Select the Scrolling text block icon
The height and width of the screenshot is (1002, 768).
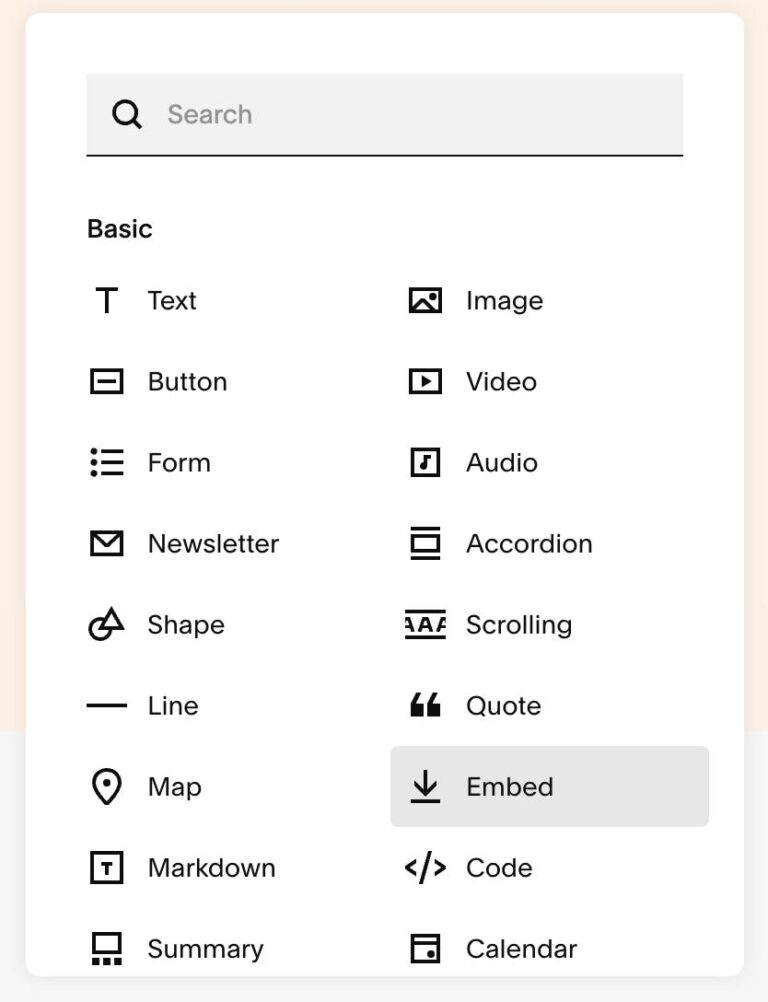point(425,624)
